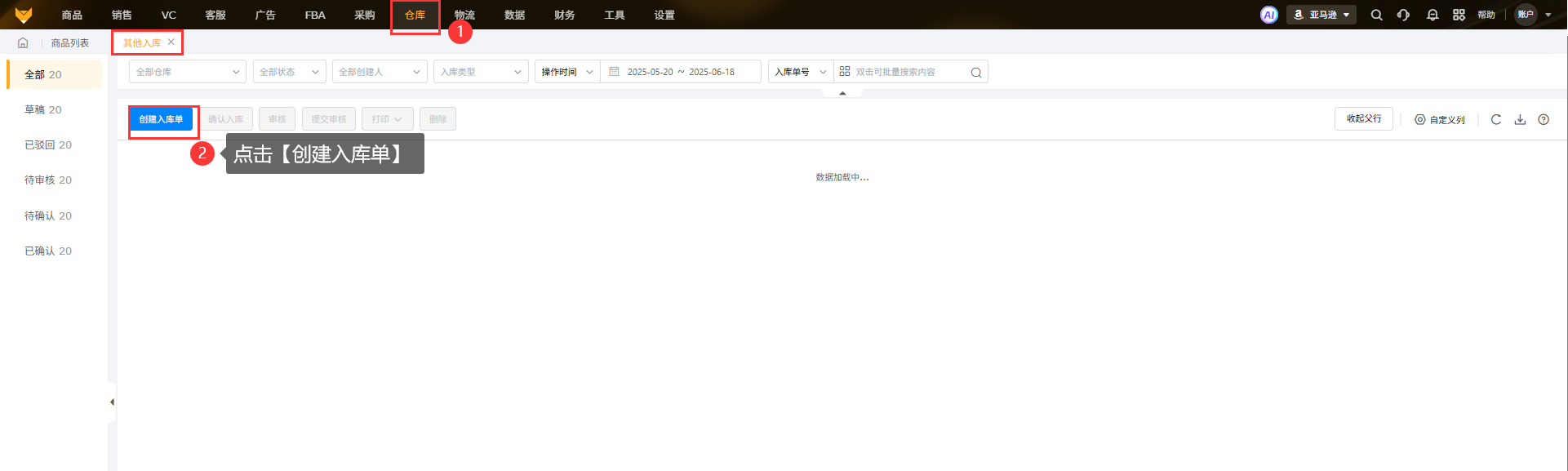Click the search magnifier in search box
Viewport: 1568px width, 471px height.
click(x=976, y=72)
